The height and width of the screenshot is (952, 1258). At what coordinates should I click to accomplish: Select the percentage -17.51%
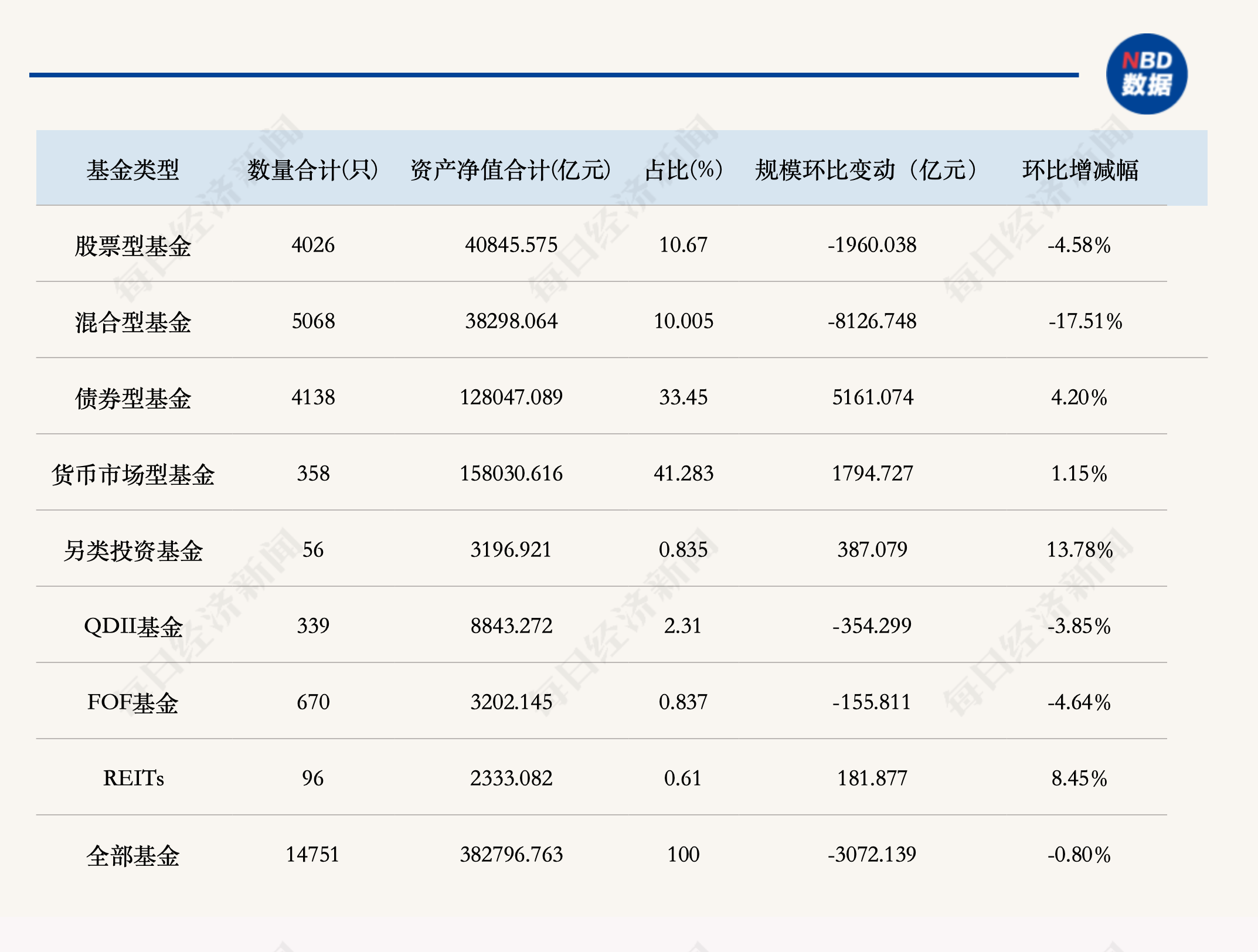pyautogui.click(x=1085, y=321)
